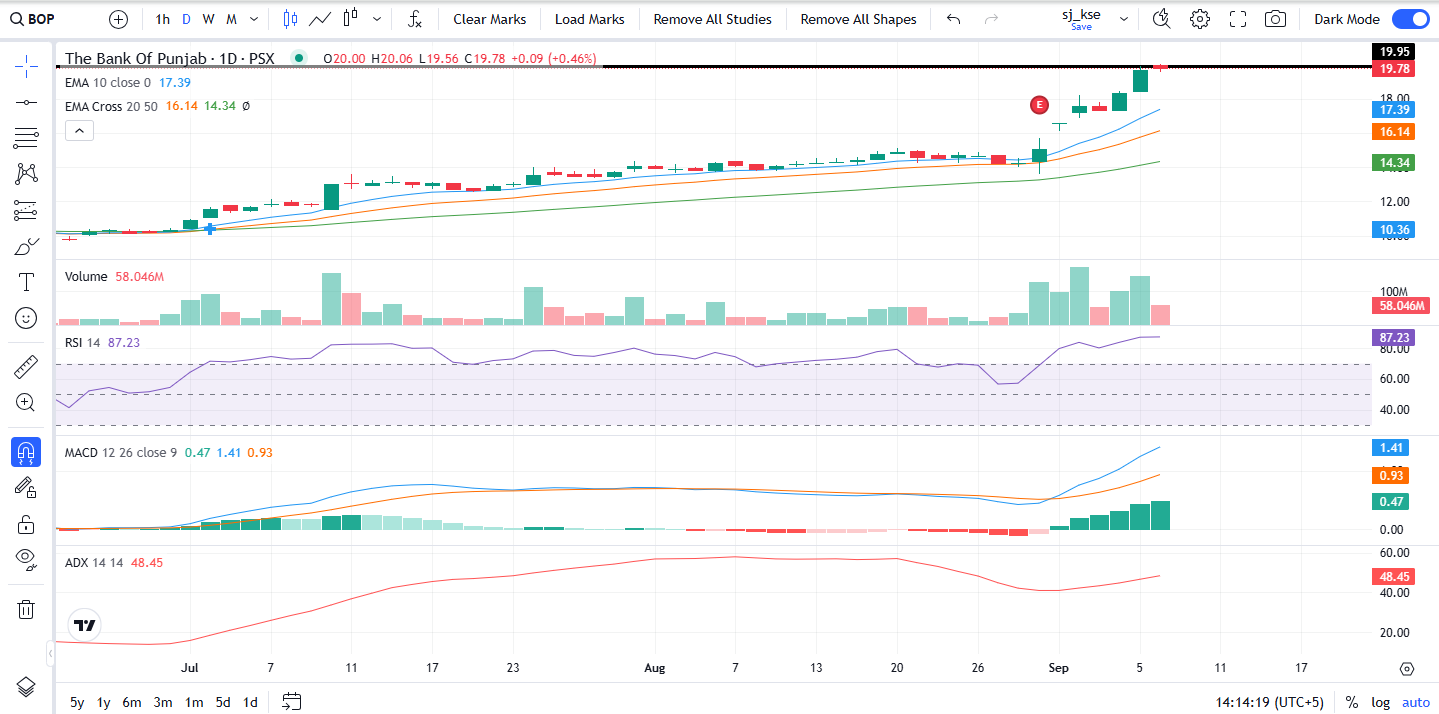The height and width of the screenshot is (714, 1439).
Task: Select the Forecasting position tool
Action: pos(26,210)
